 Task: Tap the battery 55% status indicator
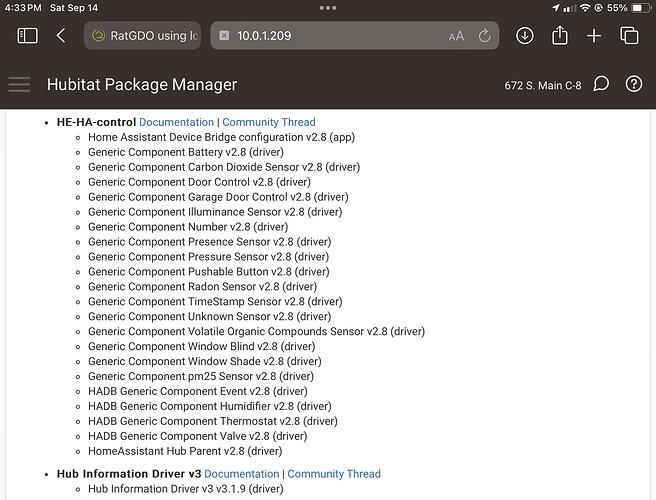point(629,8)
